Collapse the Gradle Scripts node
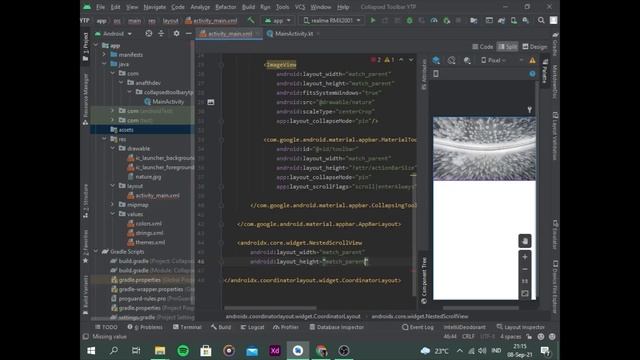640x360 pixels. click(x=96, y=252)
